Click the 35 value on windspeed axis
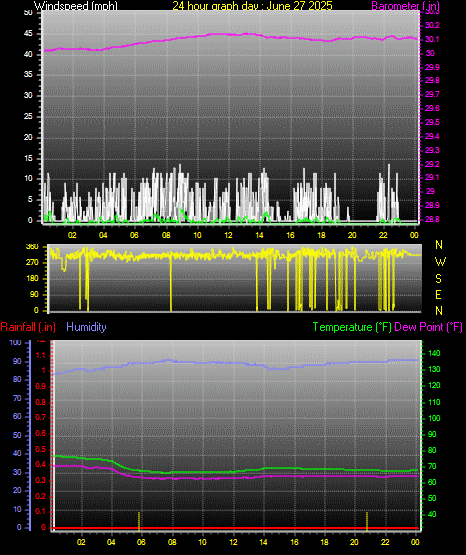The height and width of the screenshot is (555, 466). tap(28, 75)
